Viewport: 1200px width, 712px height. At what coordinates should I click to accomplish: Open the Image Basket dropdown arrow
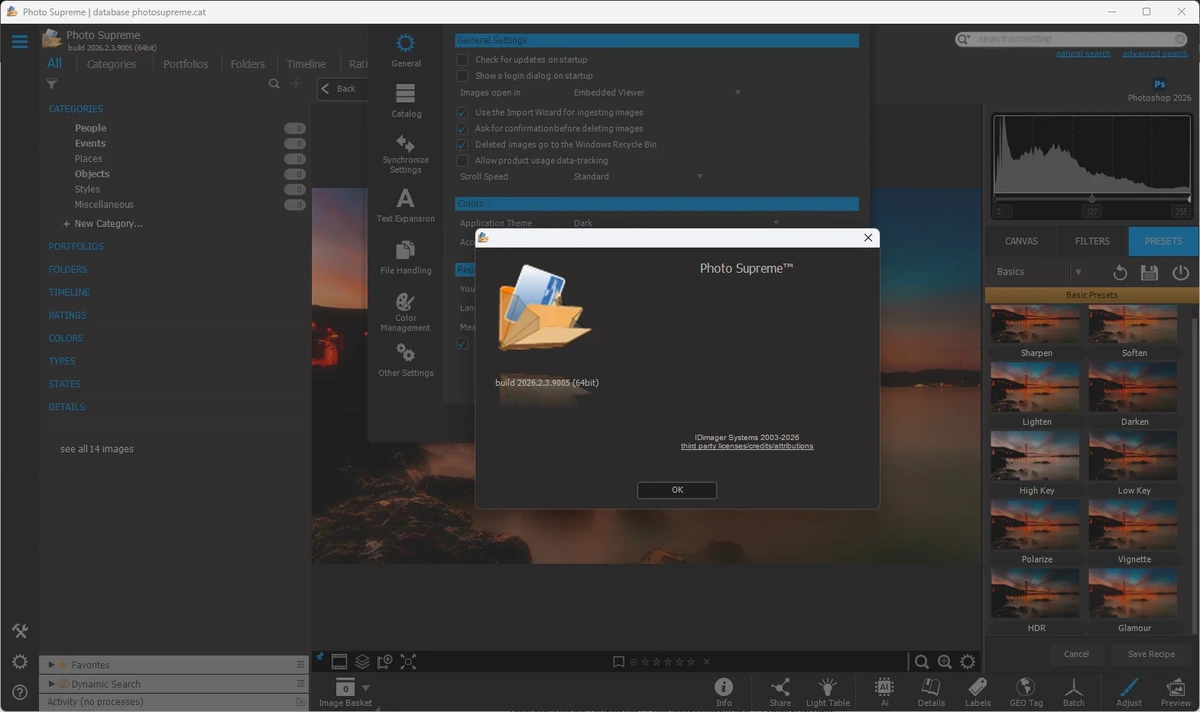click(366, 688)
